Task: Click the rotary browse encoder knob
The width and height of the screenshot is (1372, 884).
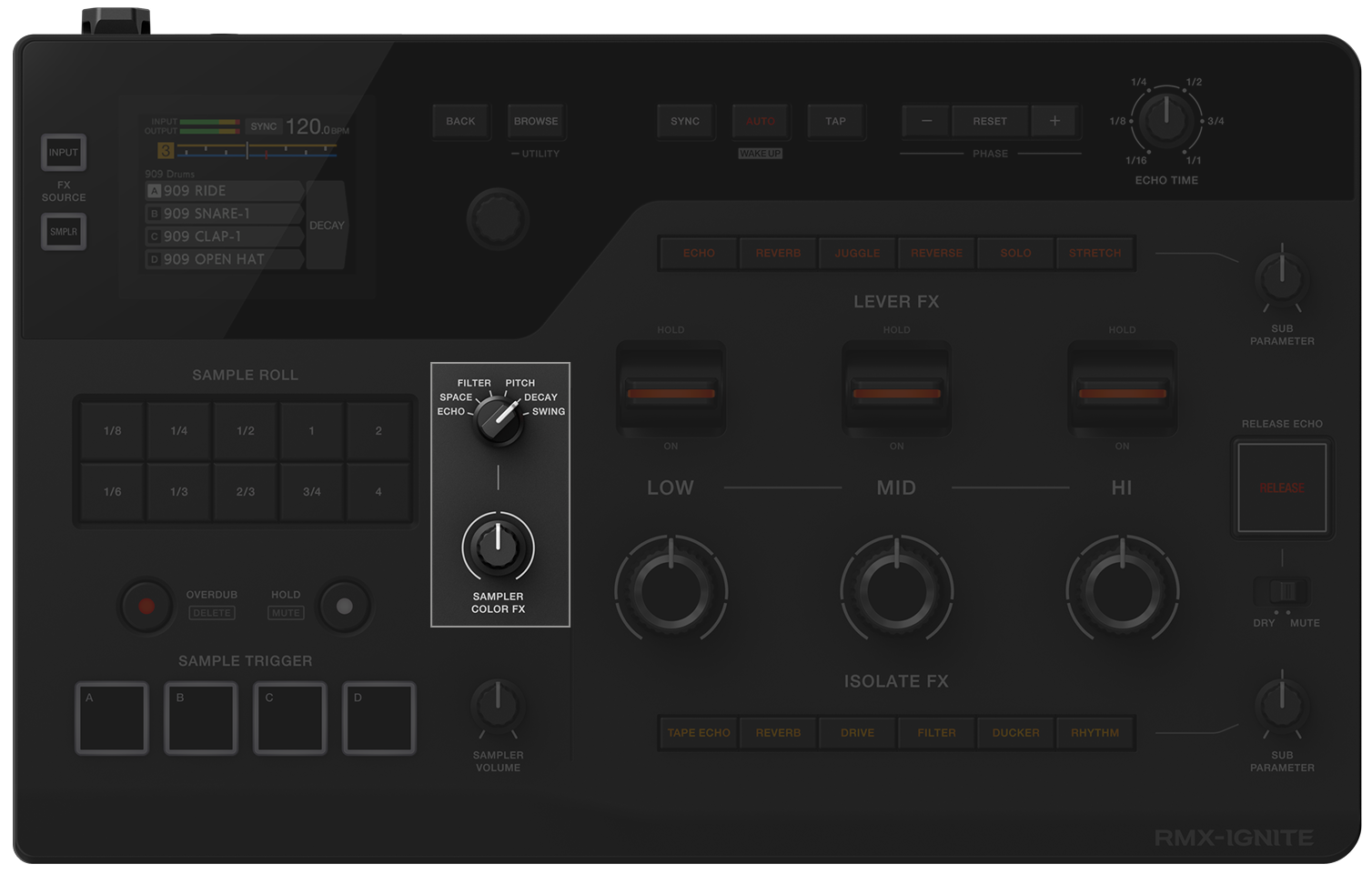Action: point(498,219)
